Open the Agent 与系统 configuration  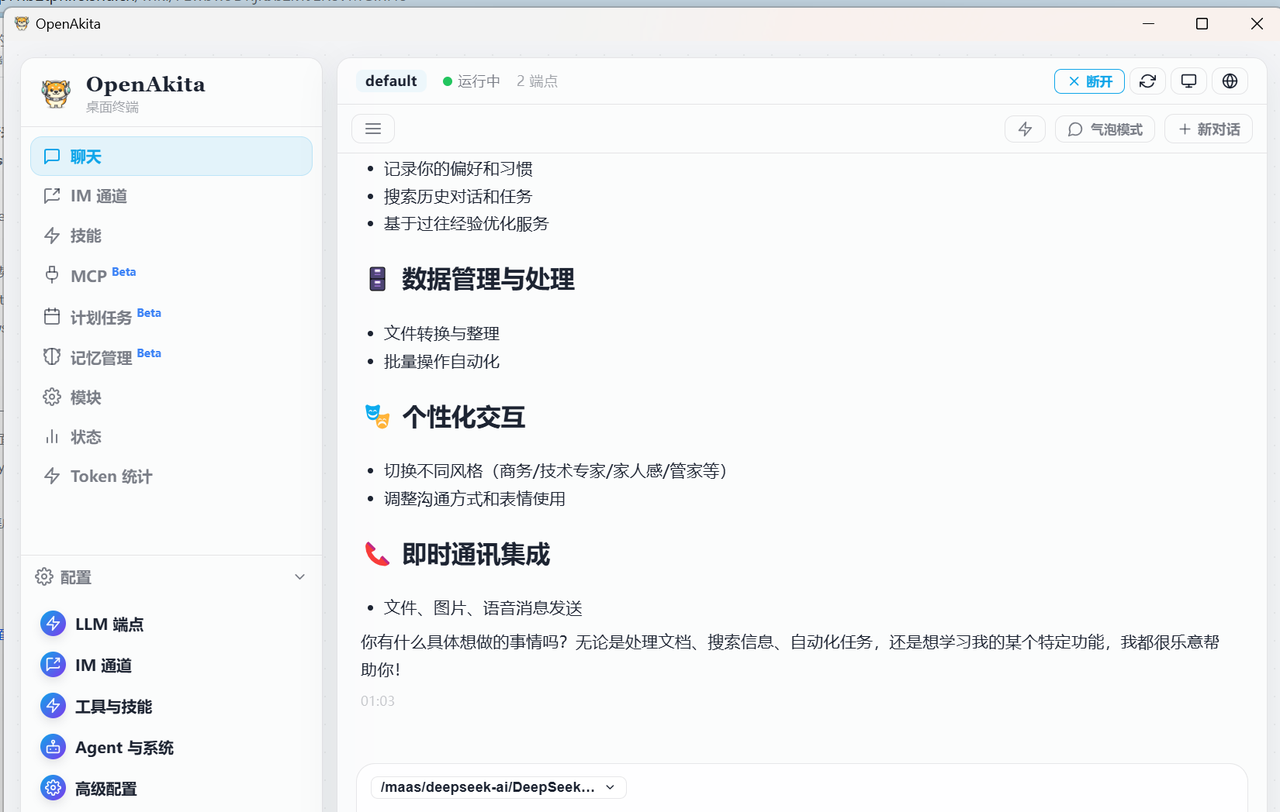[x=171, y=747]
